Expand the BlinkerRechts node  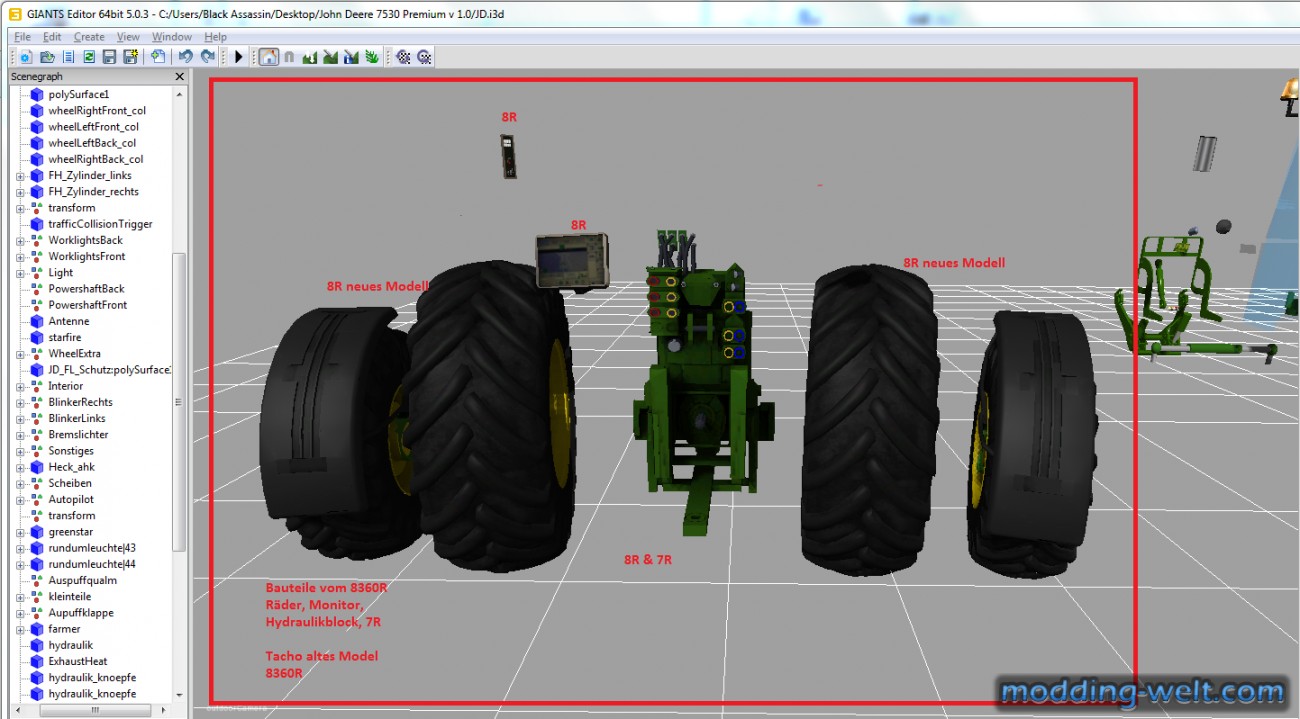click(20, 402)
